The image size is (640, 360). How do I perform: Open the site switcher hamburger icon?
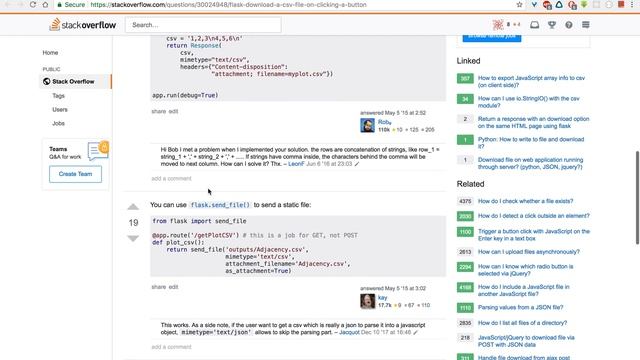(586, 25)
